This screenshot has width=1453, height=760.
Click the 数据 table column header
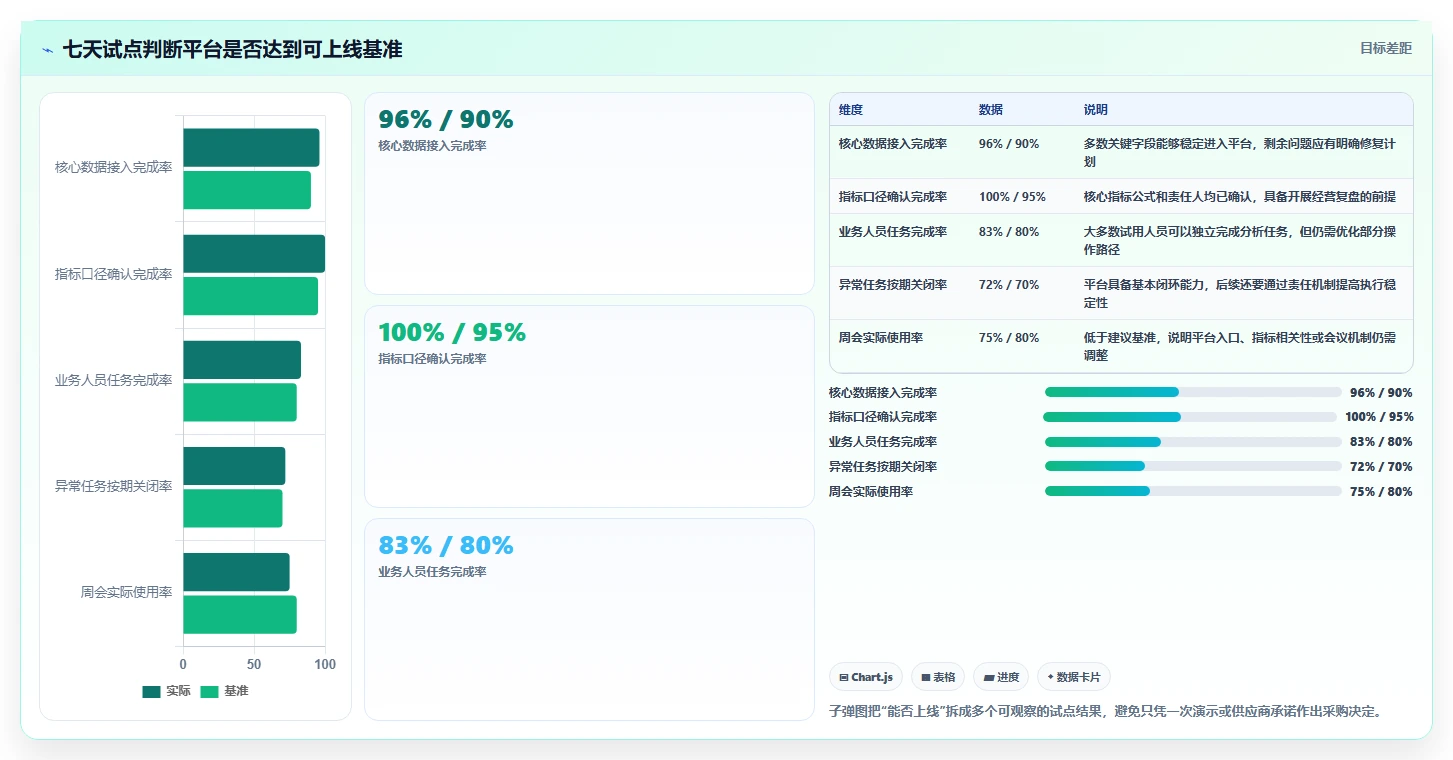991,109
